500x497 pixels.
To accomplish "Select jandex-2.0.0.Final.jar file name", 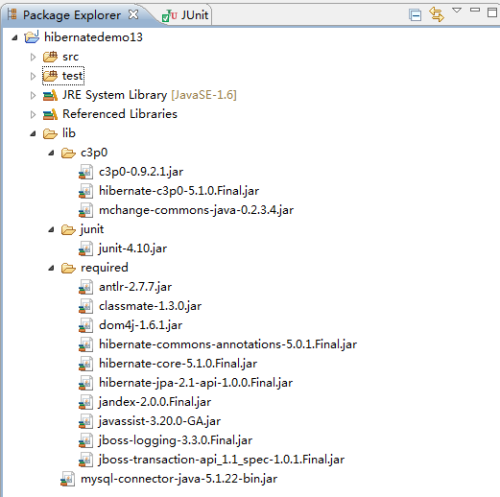I will point(155,402).
